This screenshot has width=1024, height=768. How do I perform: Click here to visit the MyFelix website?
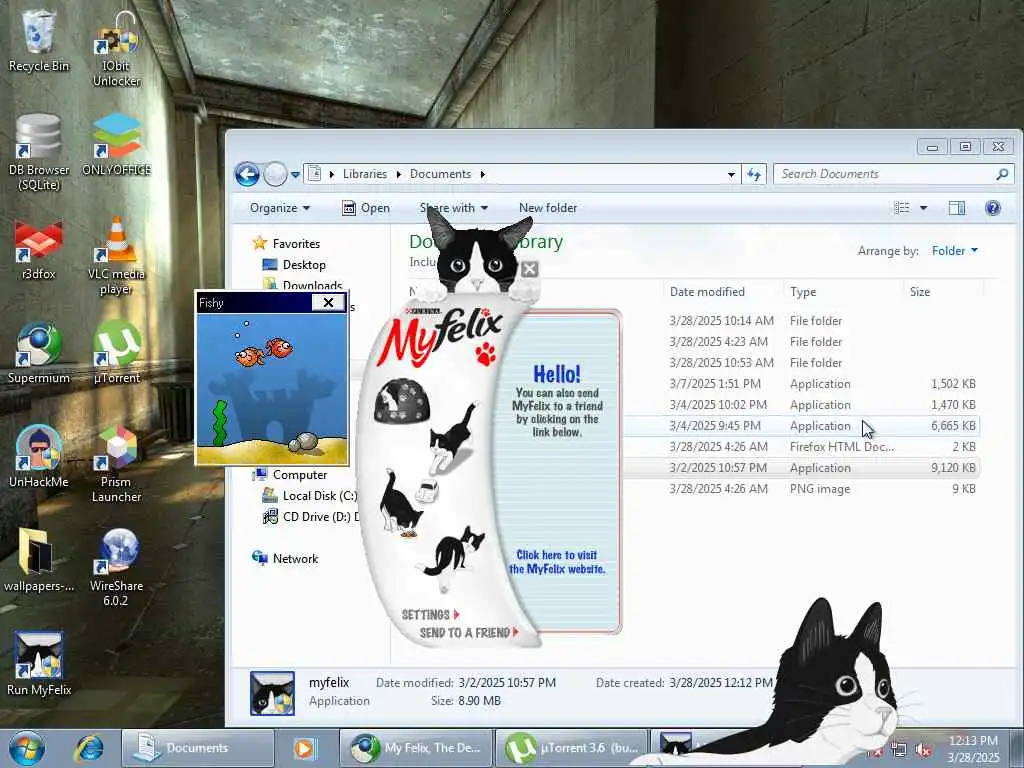pyautogui.click(x=556, y=562)
